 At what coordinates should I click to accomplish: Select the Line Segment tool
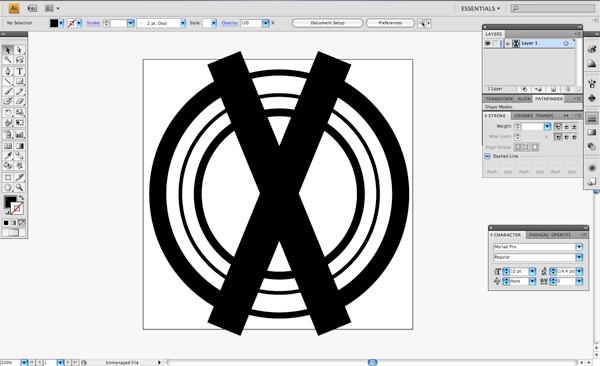pyautogui.click(x=8, y=81)
